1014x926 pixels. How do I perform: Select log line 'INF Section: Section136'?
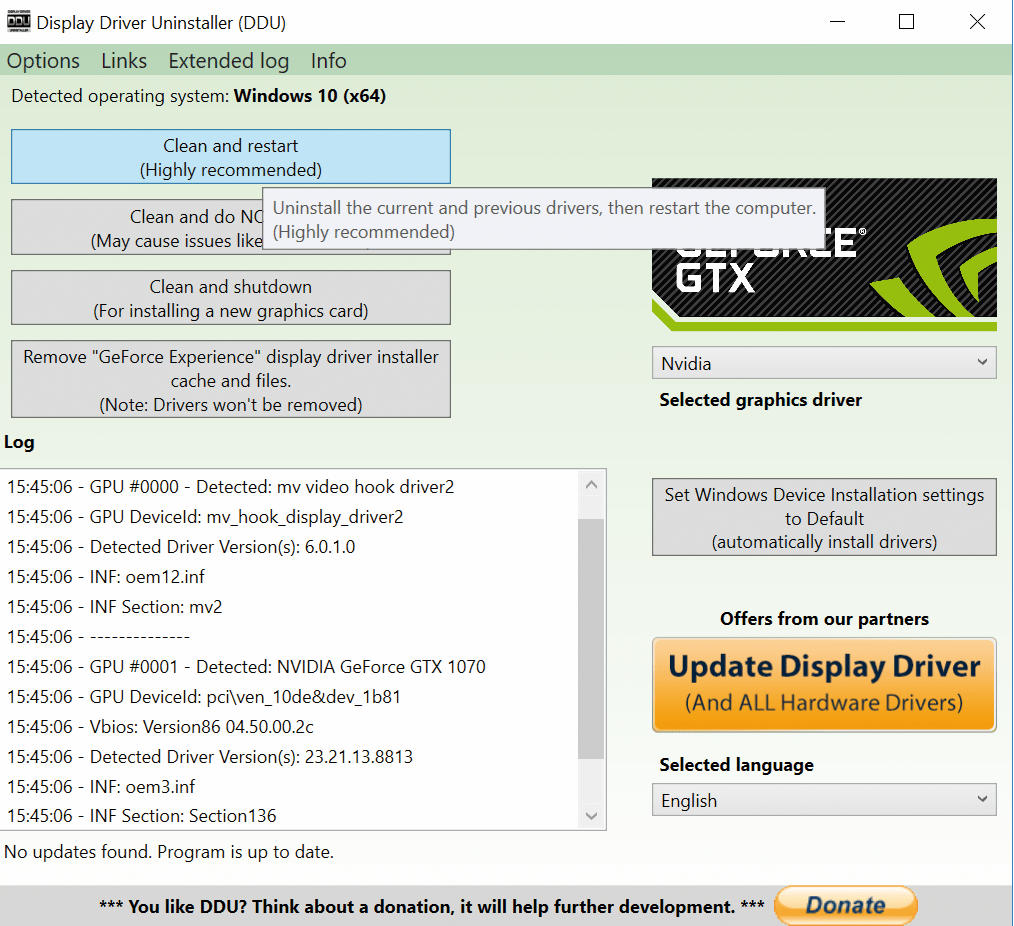[142, 816]
